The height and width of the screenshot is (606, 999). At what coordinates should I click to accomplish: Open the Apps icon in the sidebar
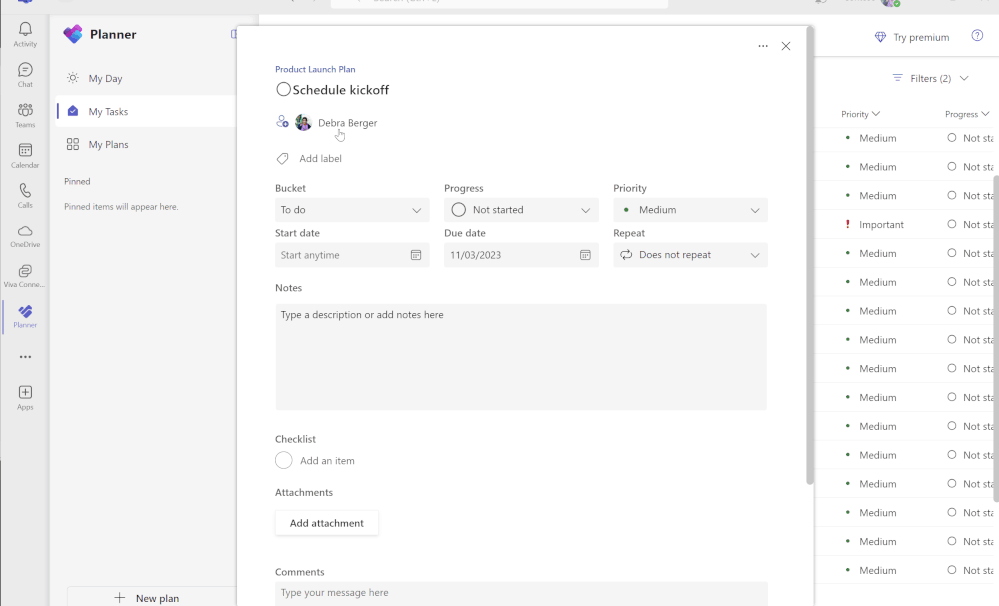click(24, 392)
